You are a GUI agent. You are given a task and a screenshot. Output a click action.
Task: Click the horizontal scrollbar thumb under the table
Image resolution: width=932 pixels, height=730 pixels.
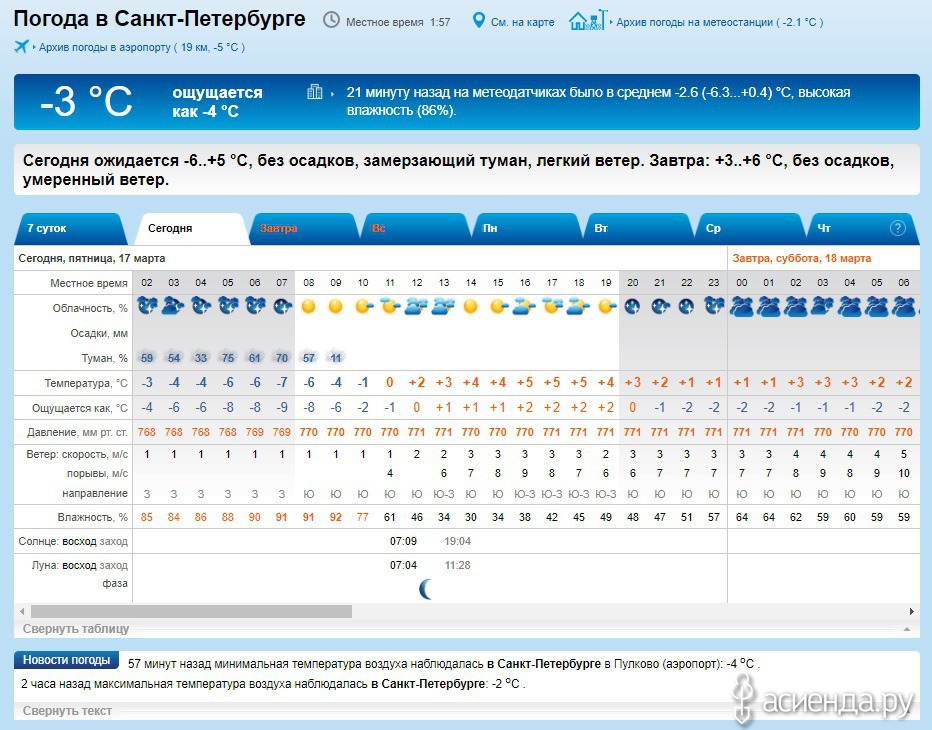click(190, 611)
